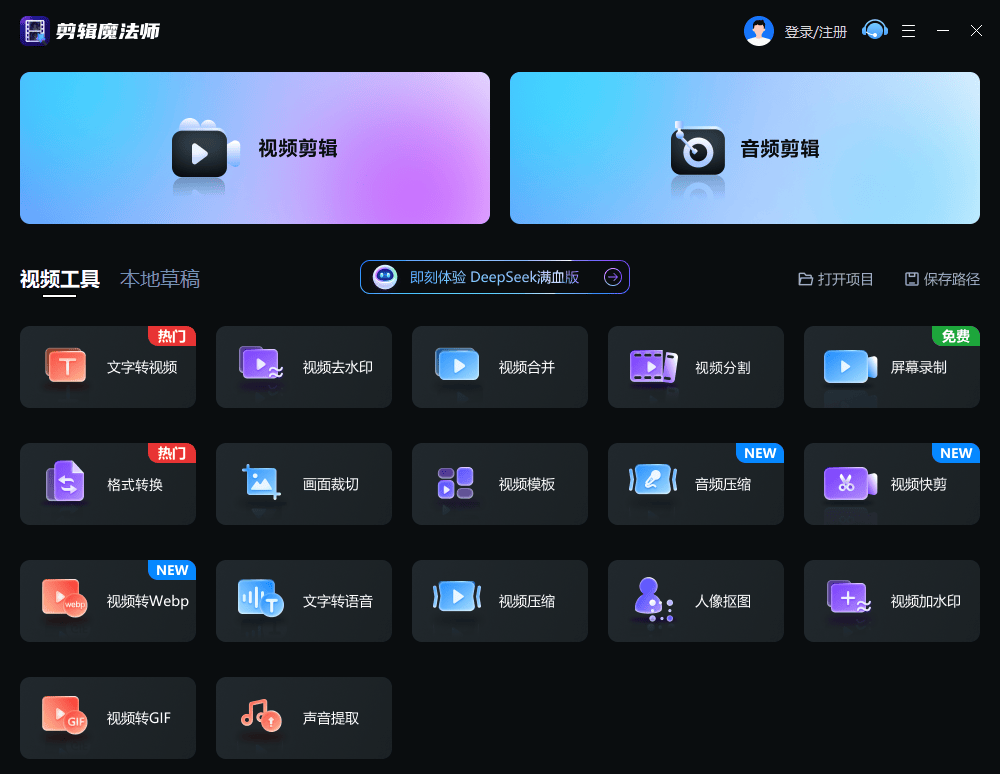Open the 视频剪辑 video editing banner

point(255,148)
